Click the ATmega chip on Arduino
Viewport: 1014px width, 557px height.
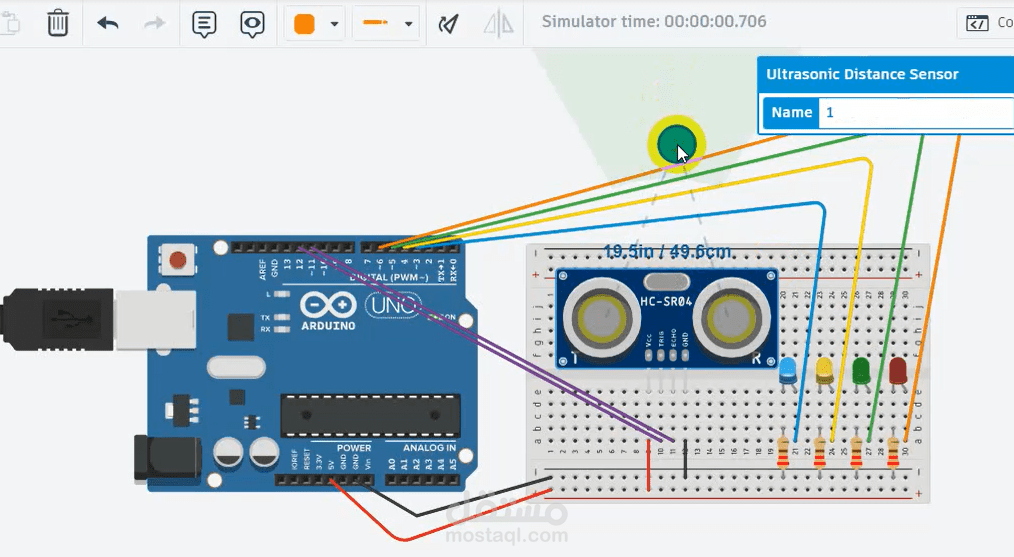pyautogui.click(x=371, y=415)
